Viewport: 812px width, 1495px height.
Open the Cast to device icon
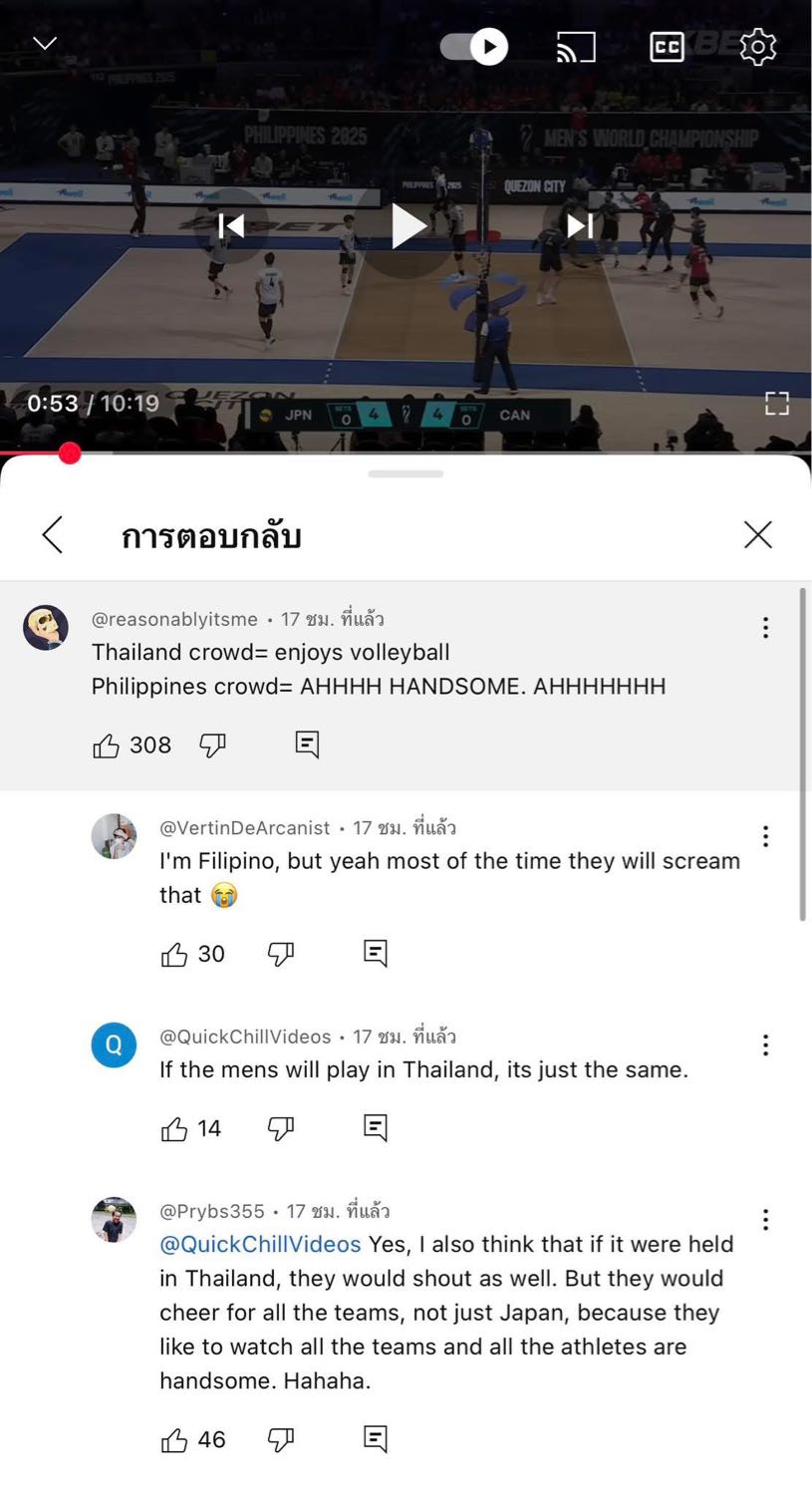(576, 47)
